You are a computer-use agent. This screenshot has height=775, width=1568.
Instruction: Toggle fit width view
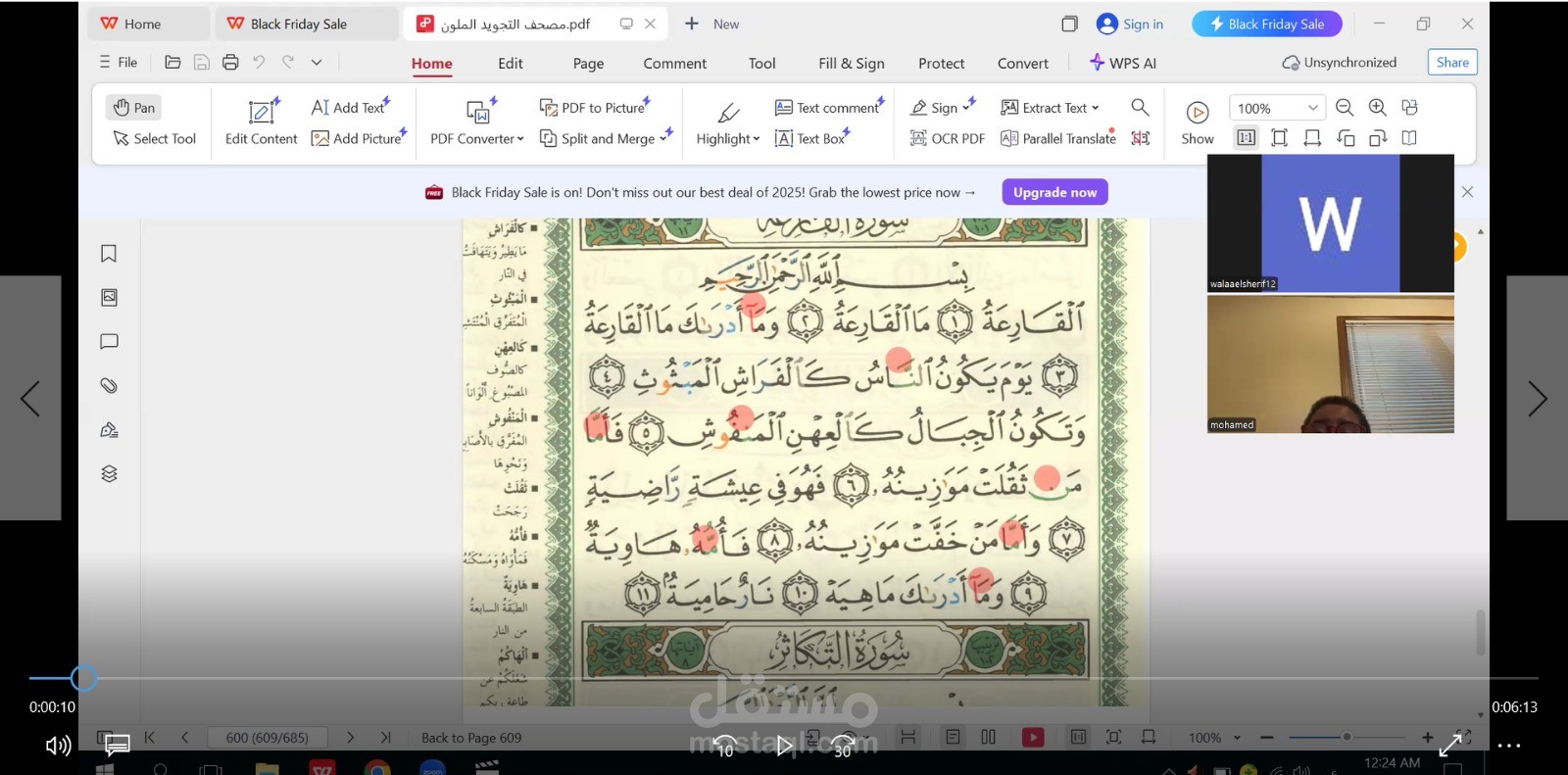[x=1312, y=138]
